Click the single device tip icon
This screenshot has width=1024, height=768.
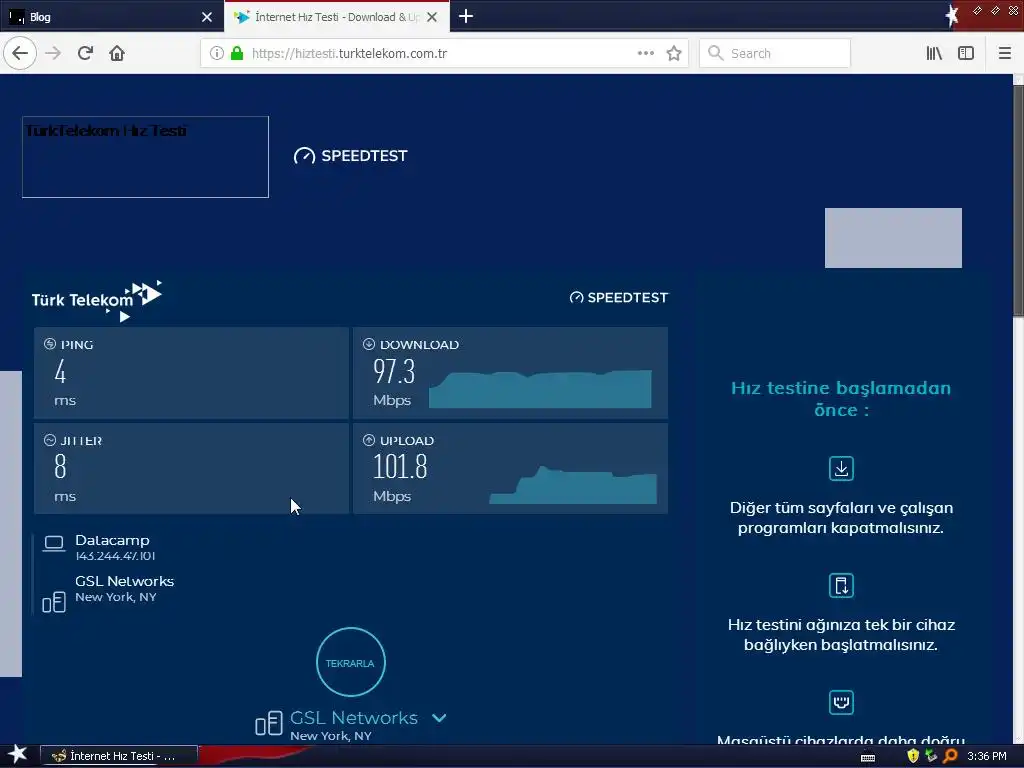(x=841, y=586)
